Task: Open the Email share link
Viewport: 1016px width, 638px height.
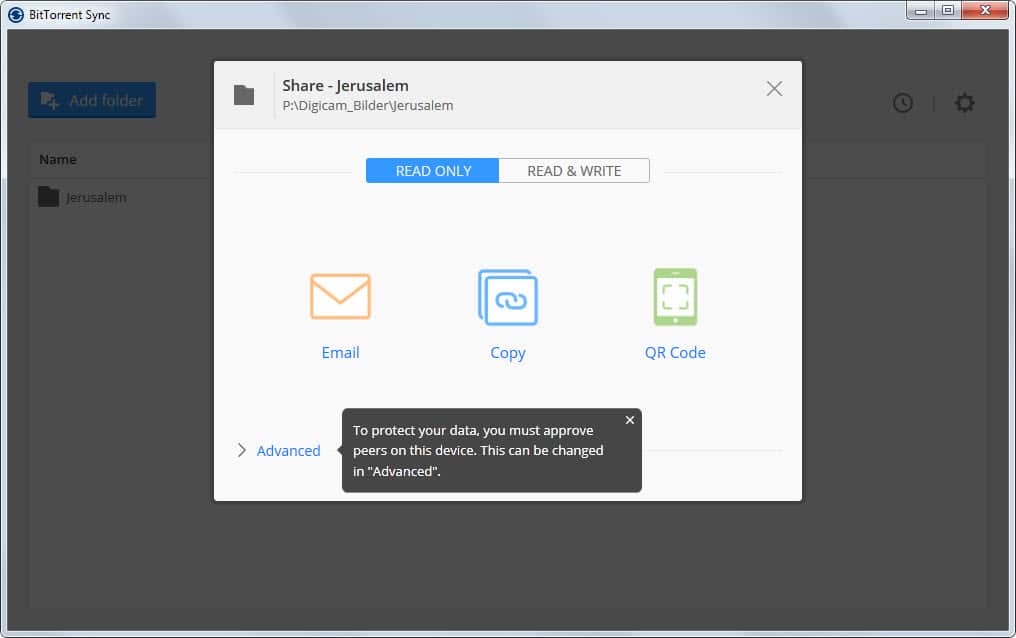Action: point(340,352)
